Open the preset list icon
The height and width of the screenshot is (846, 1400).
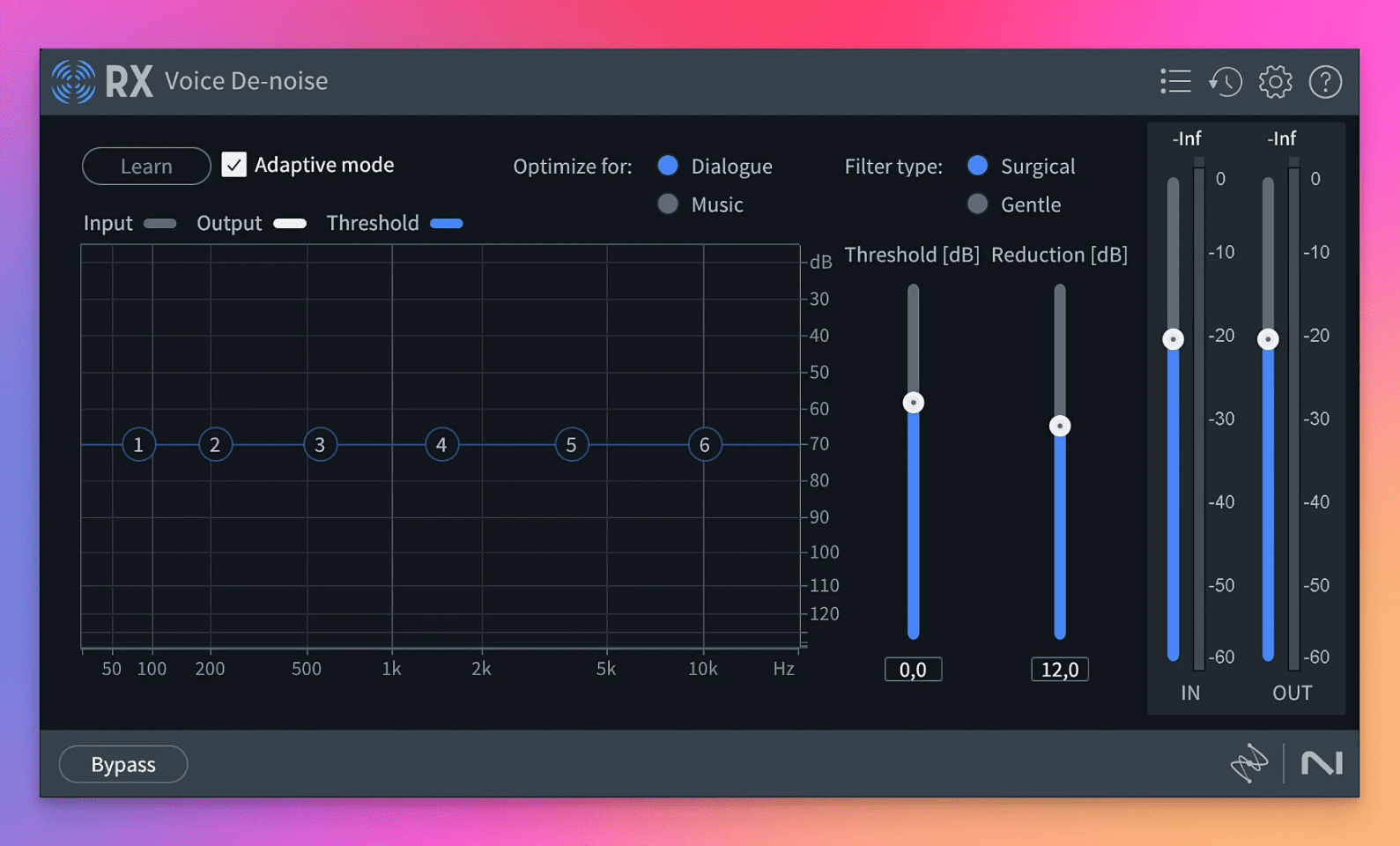1175,81
